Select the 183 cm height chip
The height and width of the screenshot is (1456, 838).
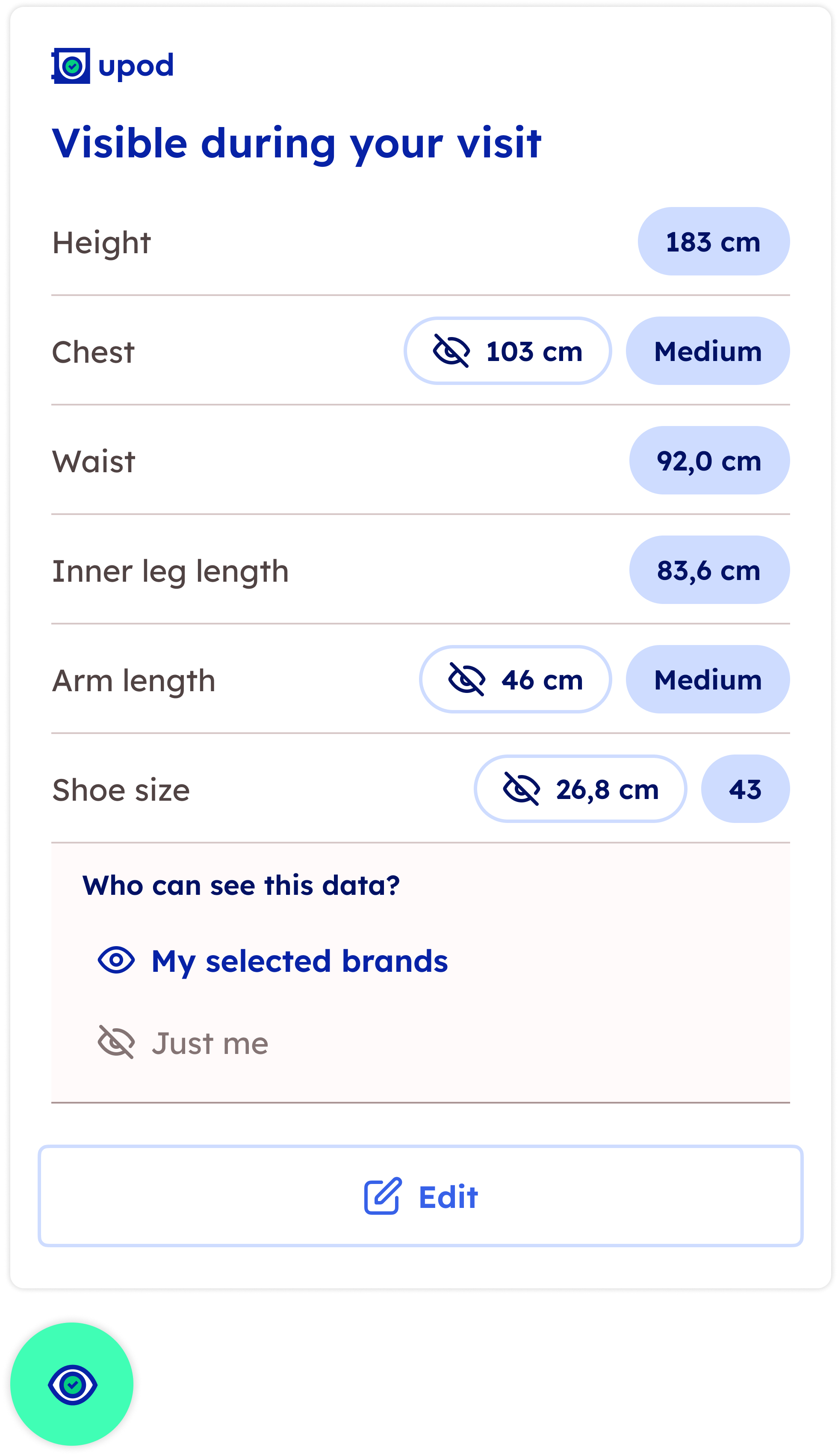(x=714, y=242)
